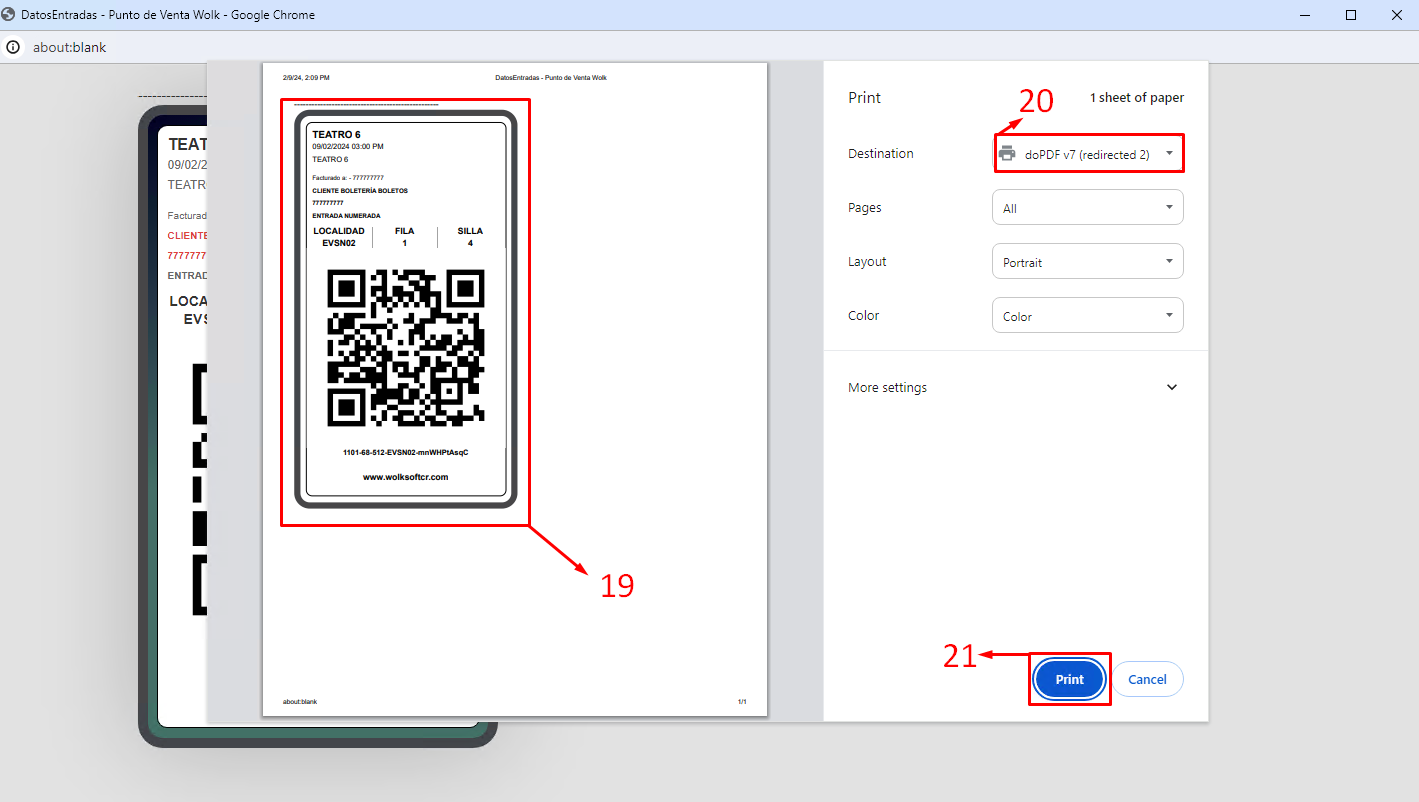
Task: Cancel the print dialog
Action: click(x=1147, y=679)
